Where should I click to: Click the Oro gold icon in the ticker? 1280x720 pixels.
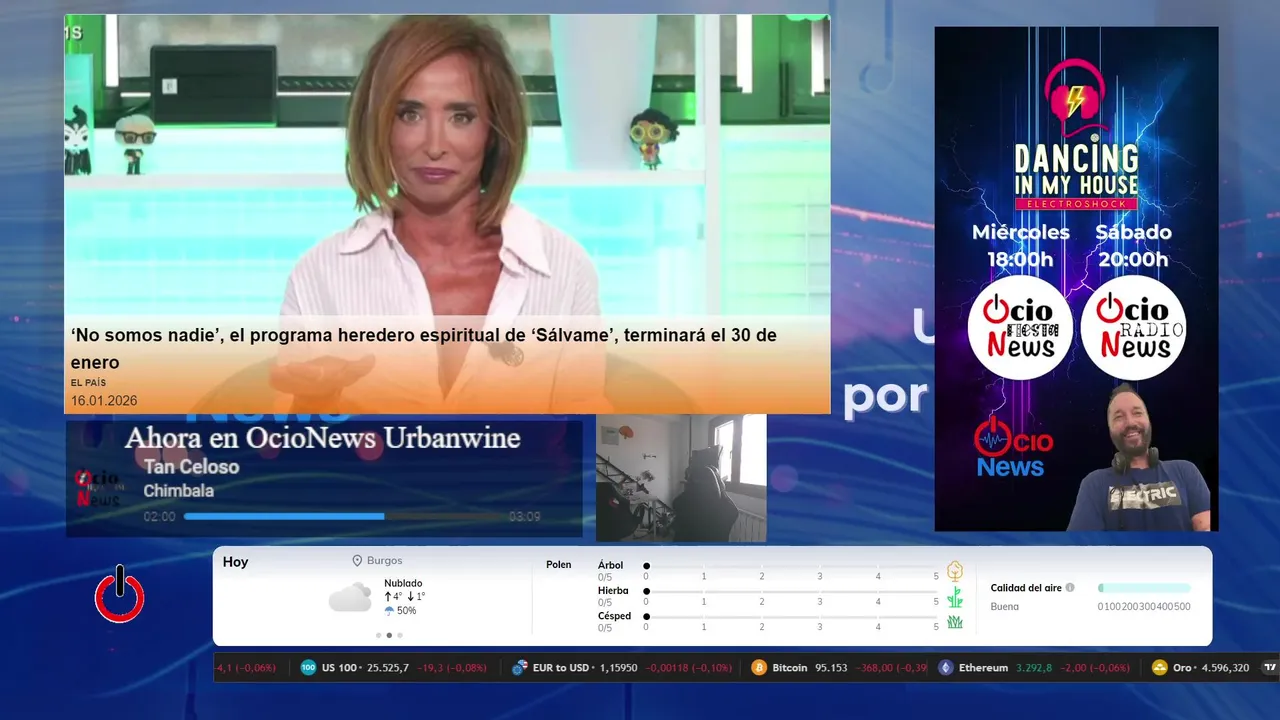click(x=1160, y=668)
